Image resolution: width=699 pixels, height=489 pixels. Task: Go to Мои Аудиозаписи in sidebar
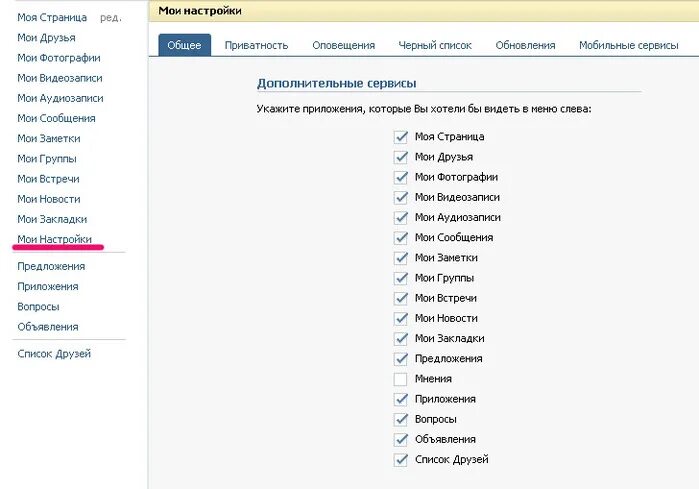60,99
